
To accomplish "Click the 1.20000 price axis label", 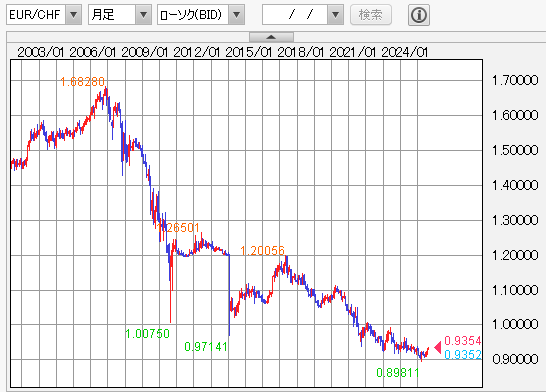I will (x=515, y=256).
